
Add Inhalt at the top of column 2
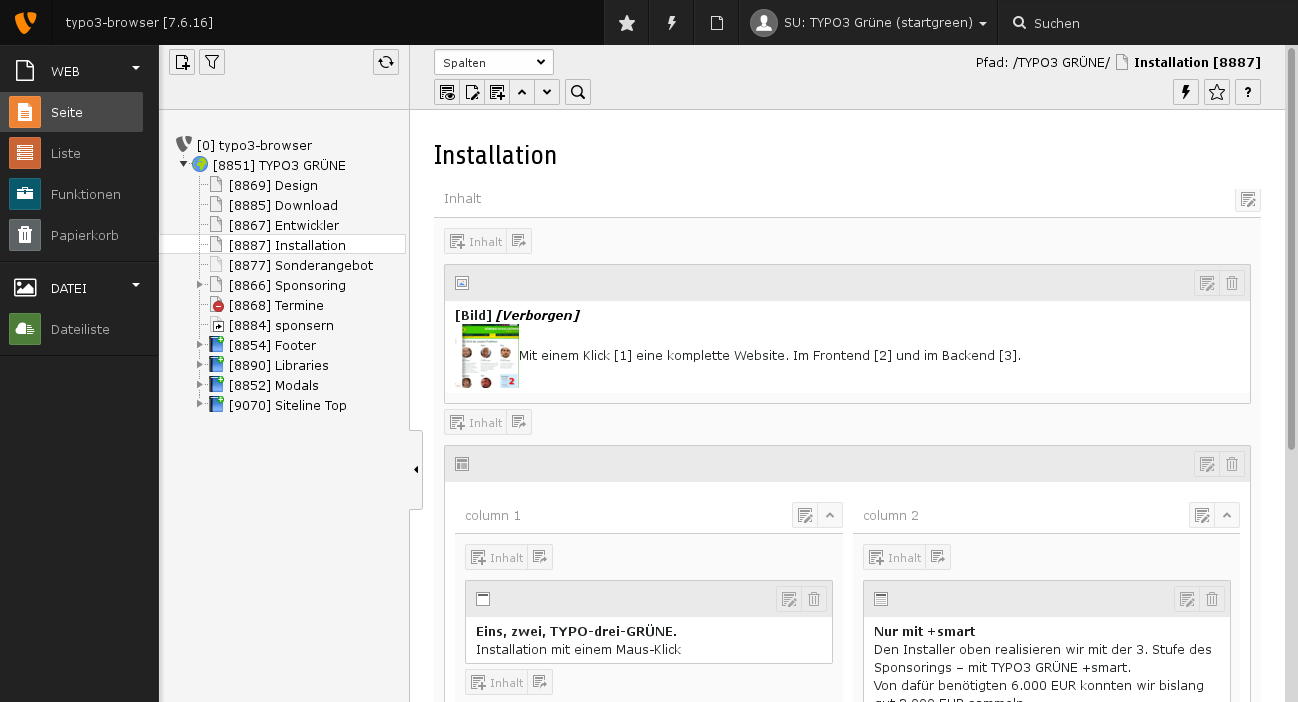(895, 557)
